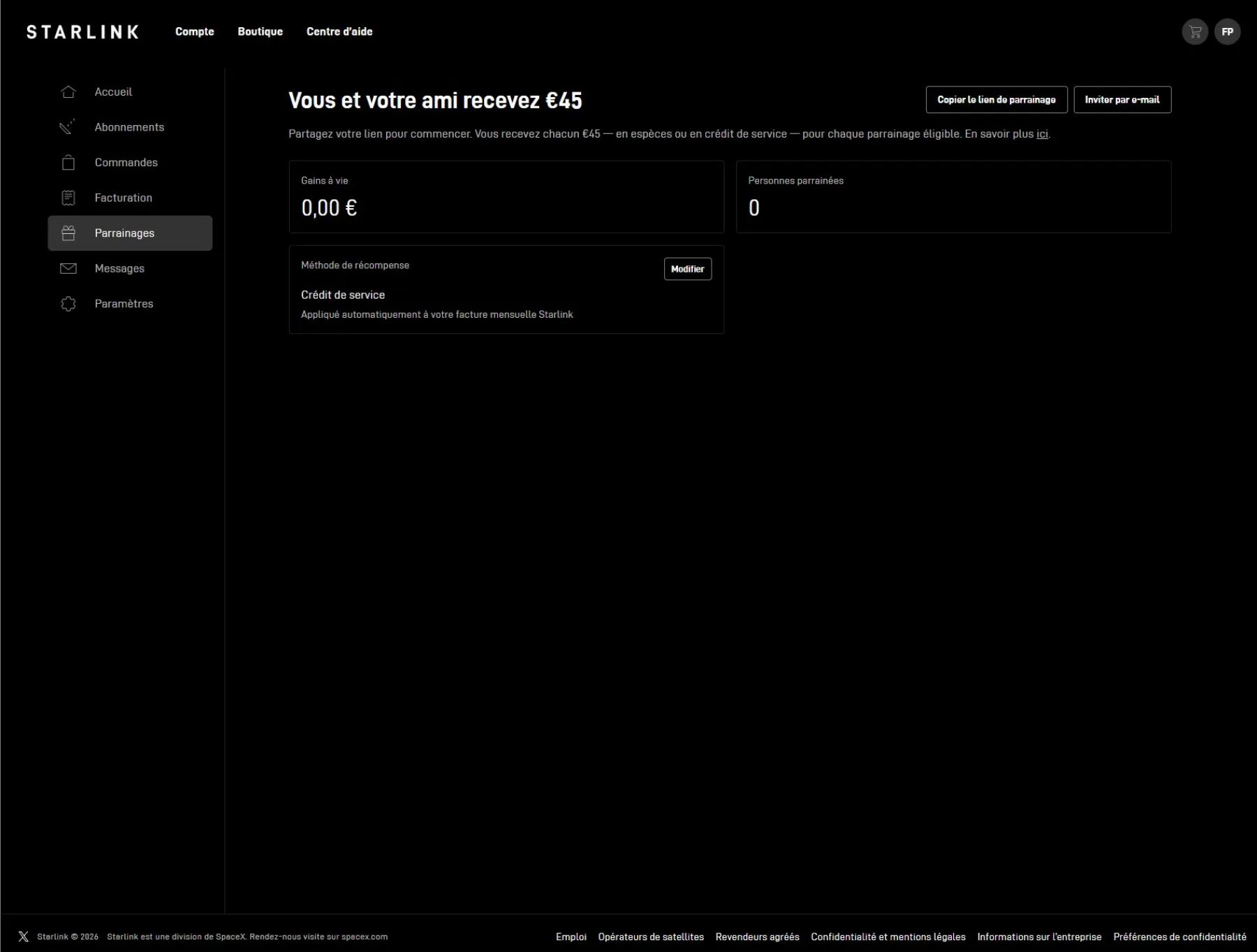
Task: Click the gear icon beside Paramètres
Action: point(68,304)
